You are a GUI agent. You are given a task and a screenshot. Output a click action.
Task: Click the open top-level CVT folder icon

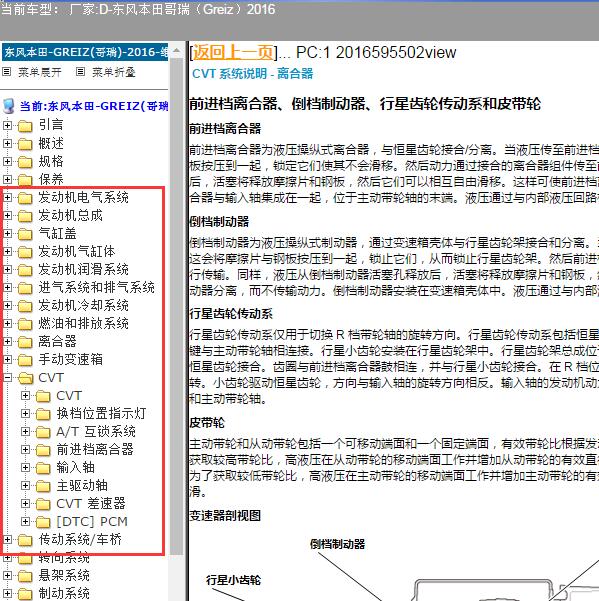[26, 378]
